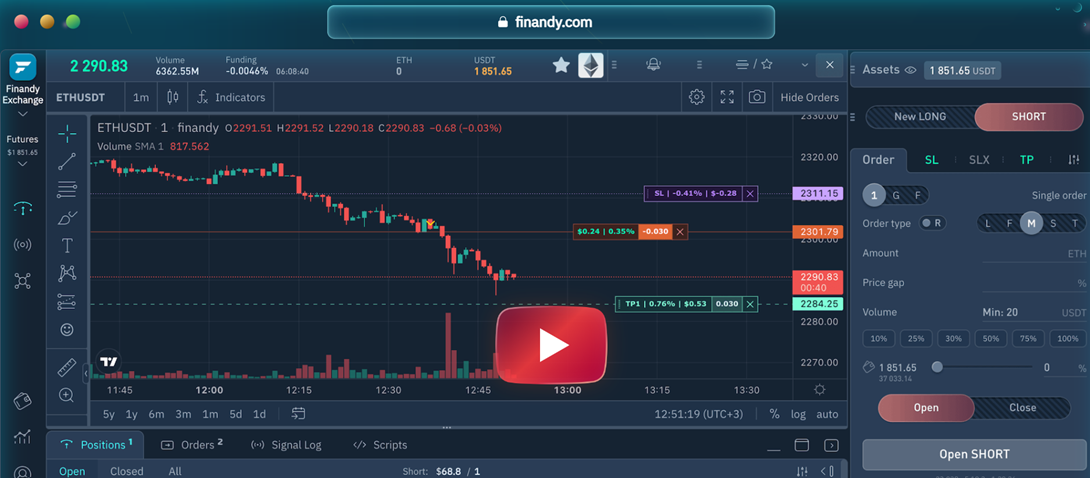Select order type M
Screen dimensions: 1090x478
(1032, 223)
